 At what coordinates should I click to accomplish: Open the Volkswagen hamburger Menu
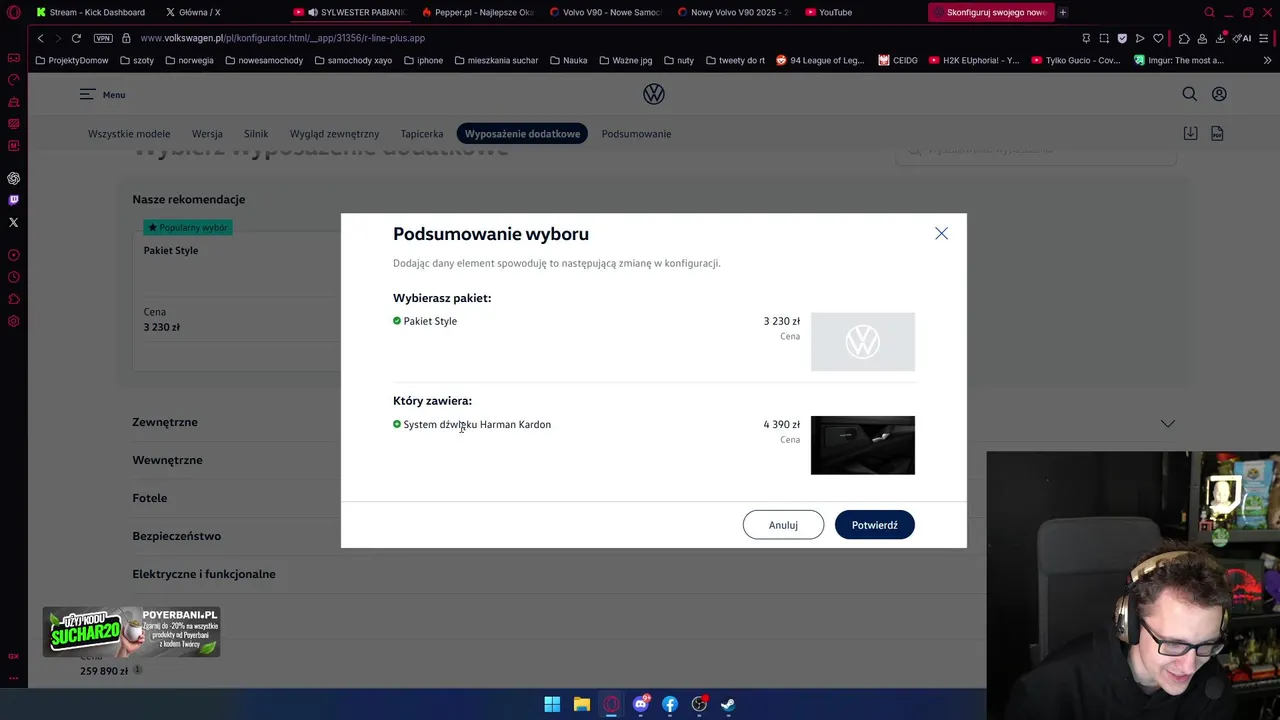pyautogui.click(x=102, y=94)
